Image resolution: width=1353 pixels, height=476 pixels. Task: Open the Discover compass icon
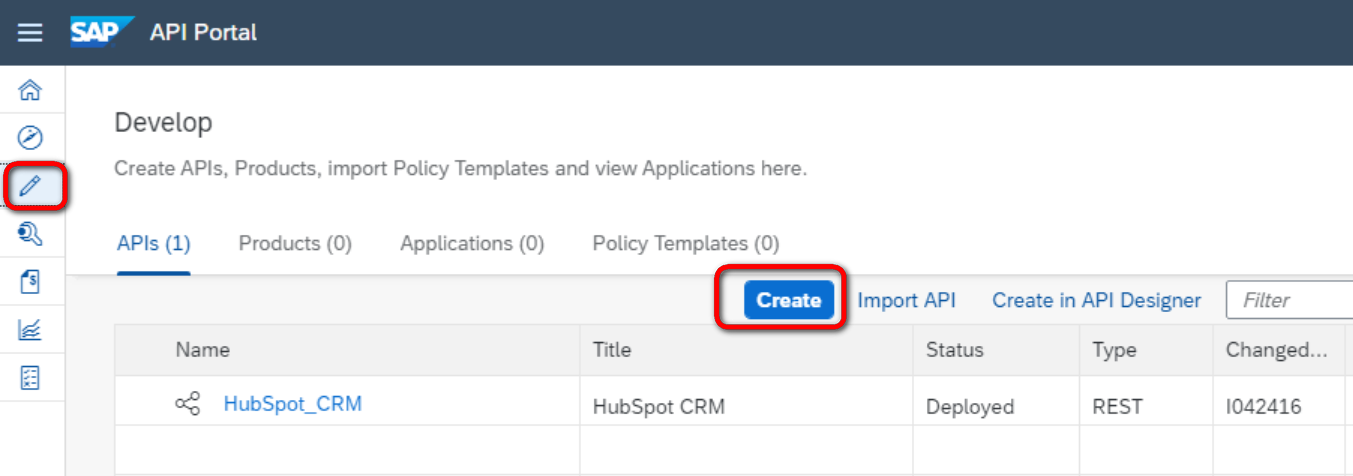(31, 137)
